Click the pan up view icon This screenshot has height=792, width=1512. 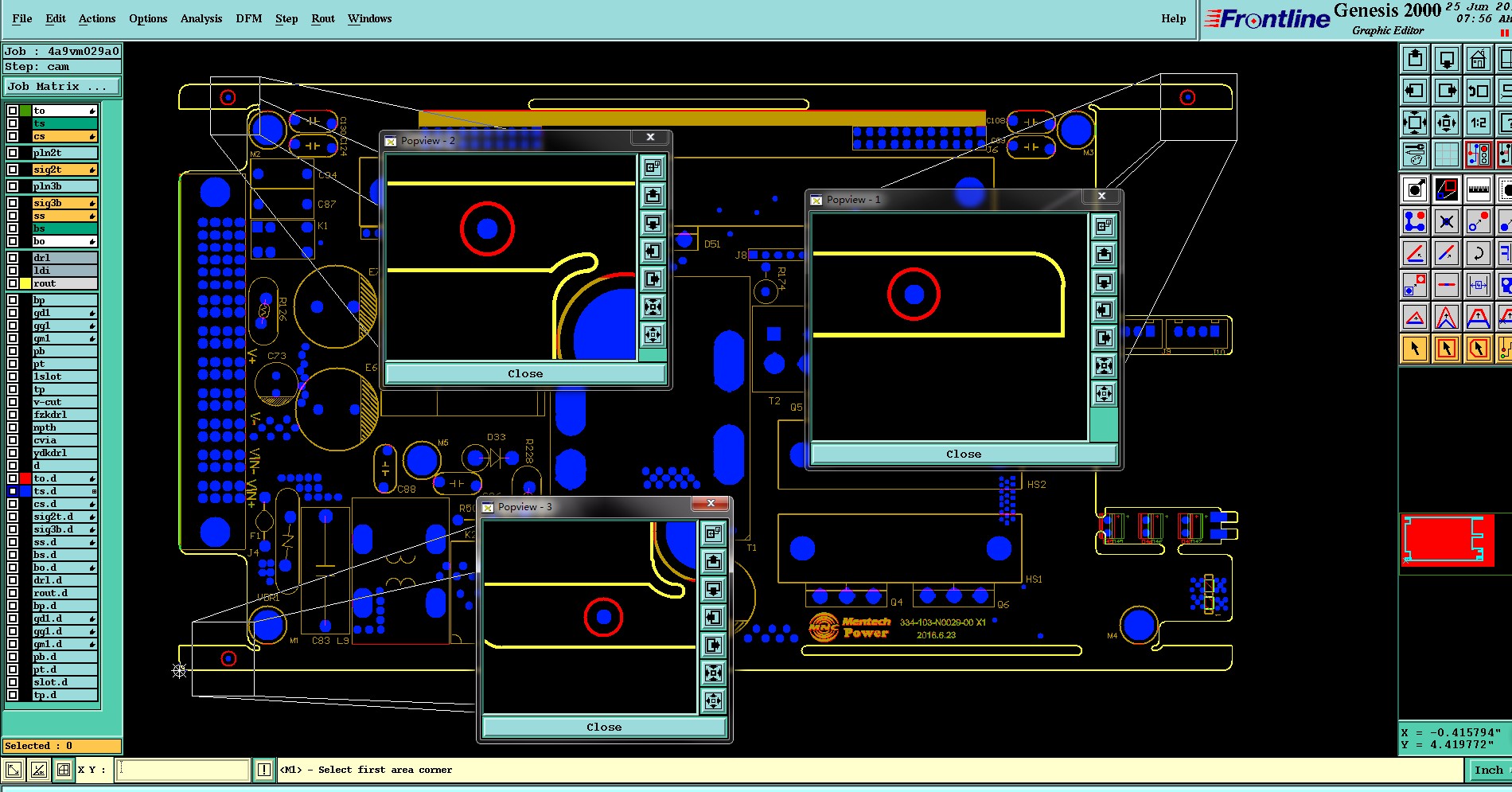pos(1415,59)
